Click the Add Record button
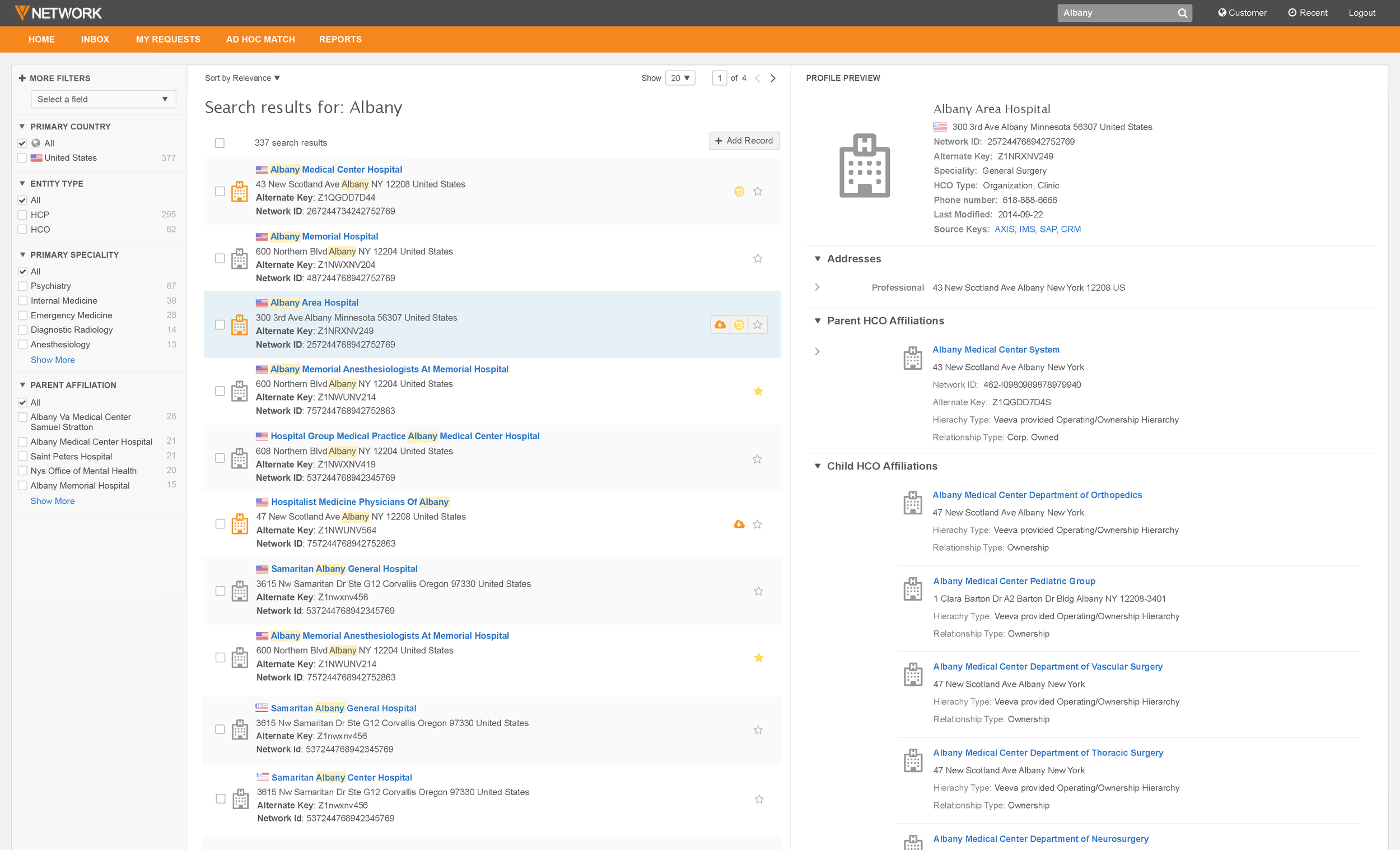Image resolution: width=1400 pixels, height=850 pixels. [744, 141]
